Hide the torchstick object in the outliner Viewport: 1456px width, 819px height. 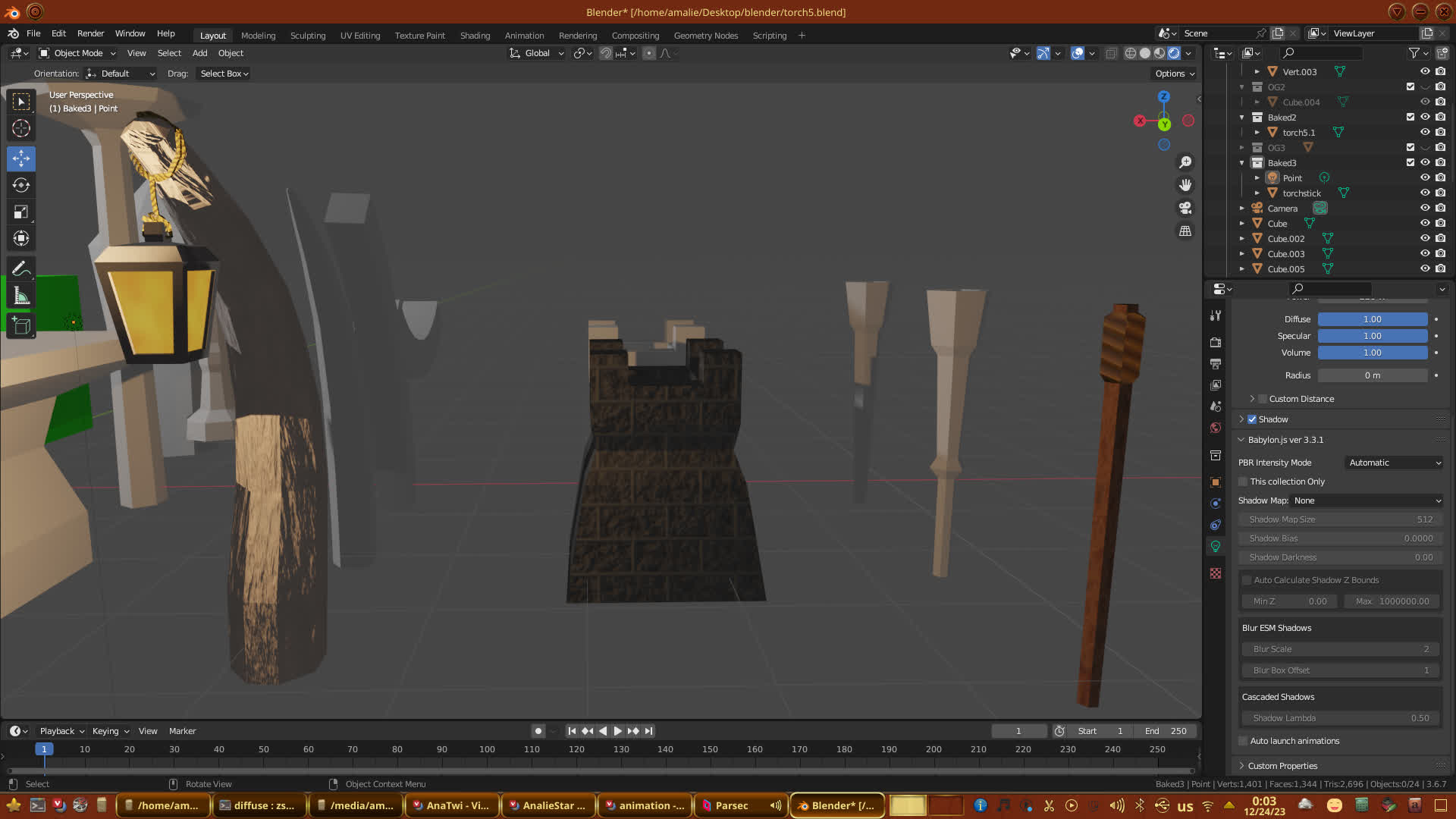[x=1425, y=193]
